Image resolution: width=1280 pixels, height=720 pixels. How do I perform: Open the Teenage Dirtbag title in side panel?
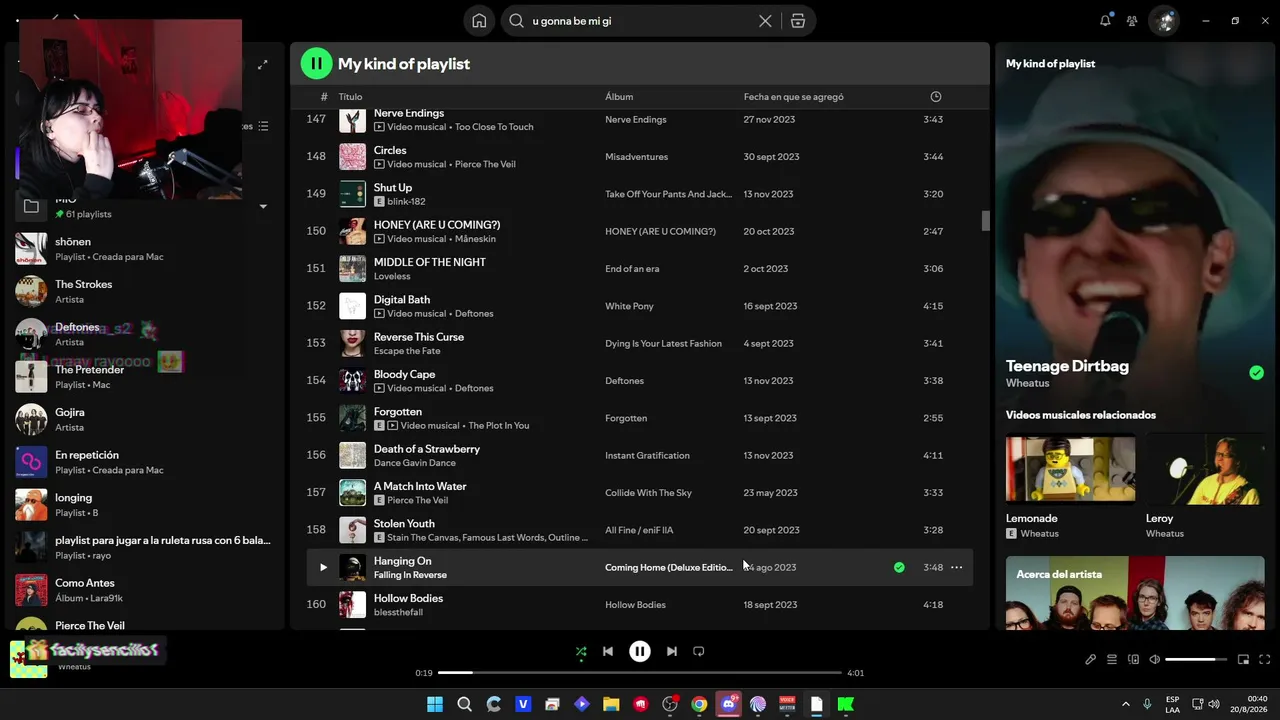(x=1067, y=366)
